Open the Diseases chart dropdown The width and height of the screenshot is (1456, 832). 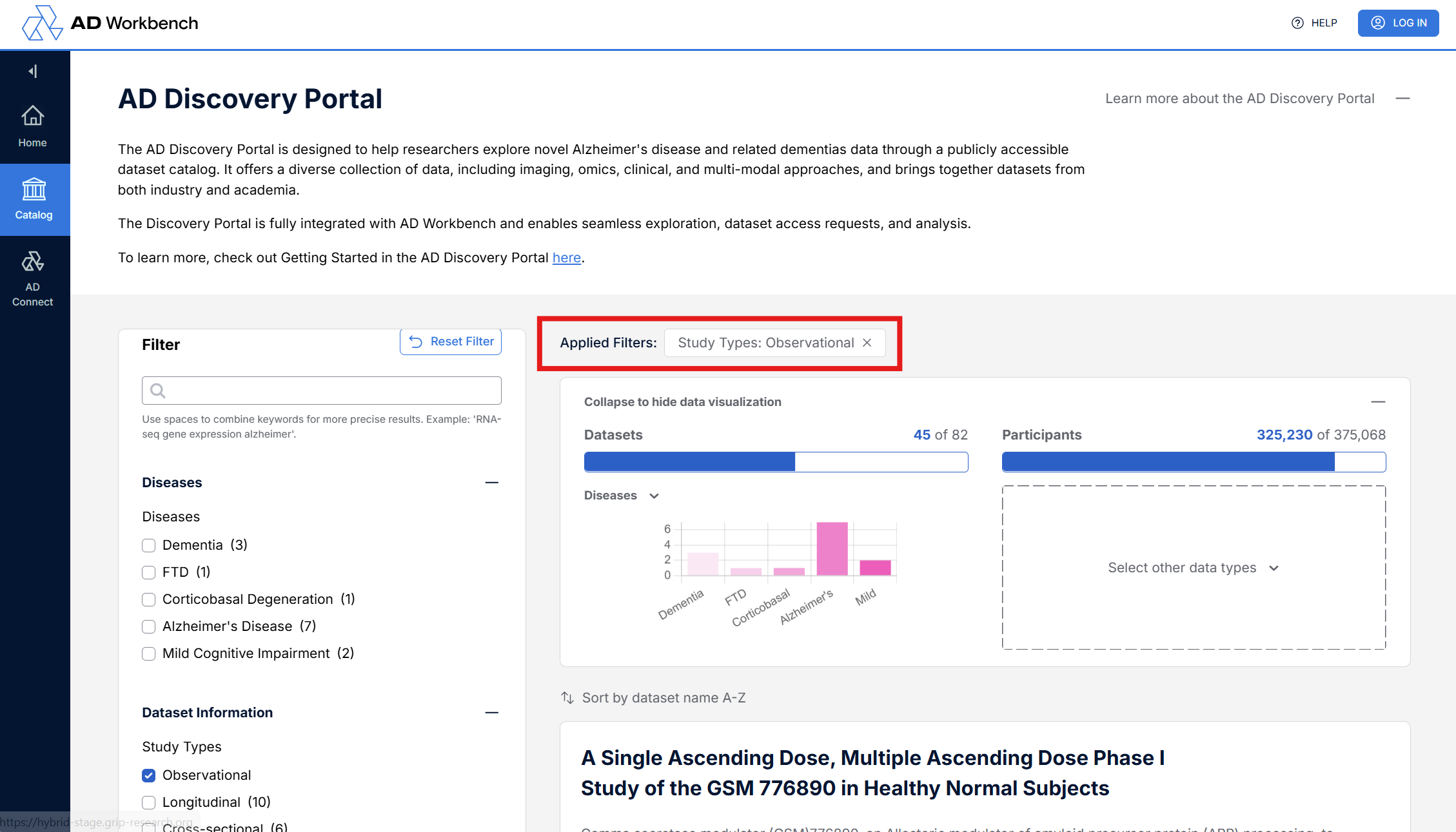click(621, 496)
